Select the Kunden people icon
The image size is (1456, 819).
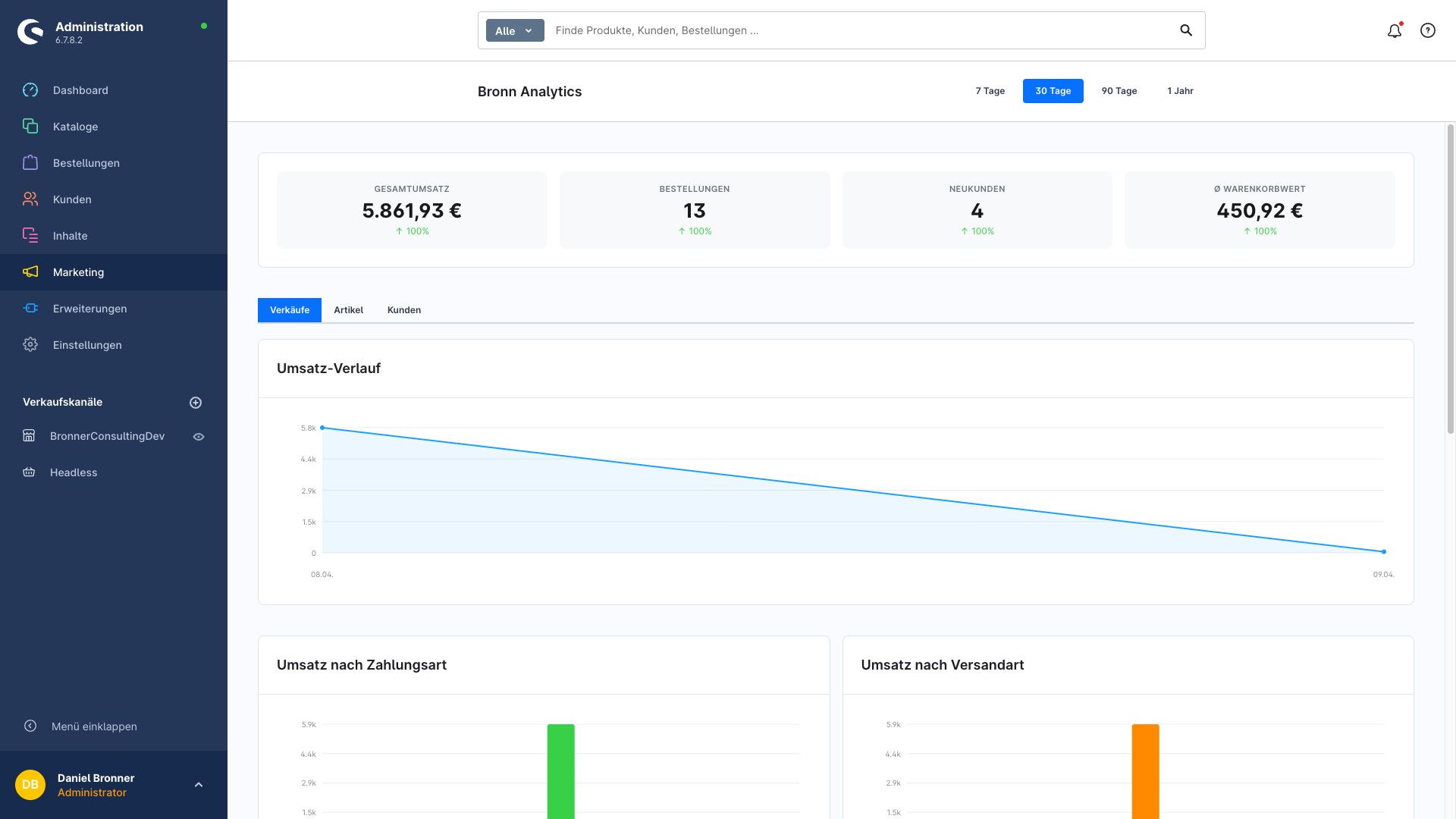click(30, 199)
